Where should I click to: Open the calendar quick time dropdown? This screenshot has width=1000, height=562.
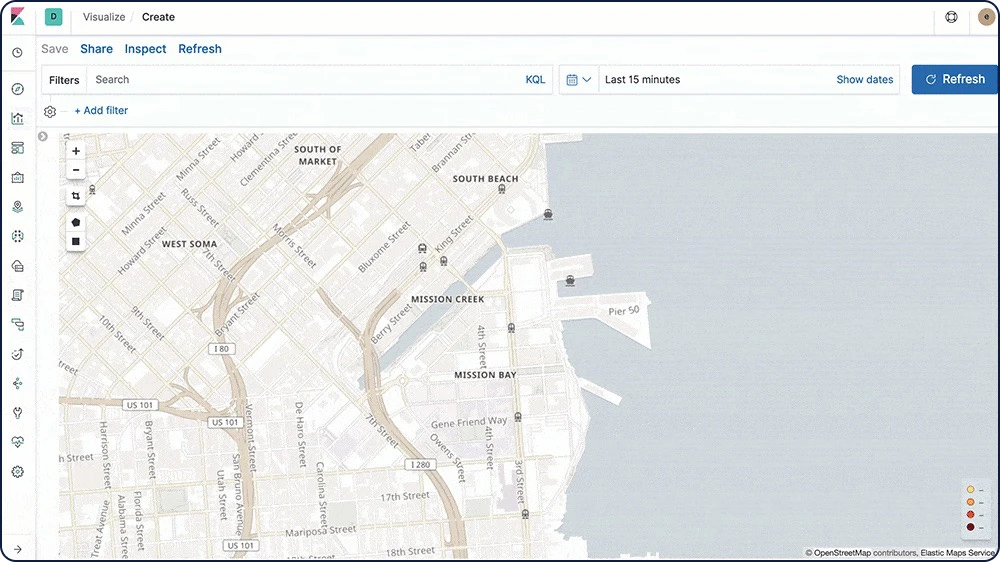579,80
